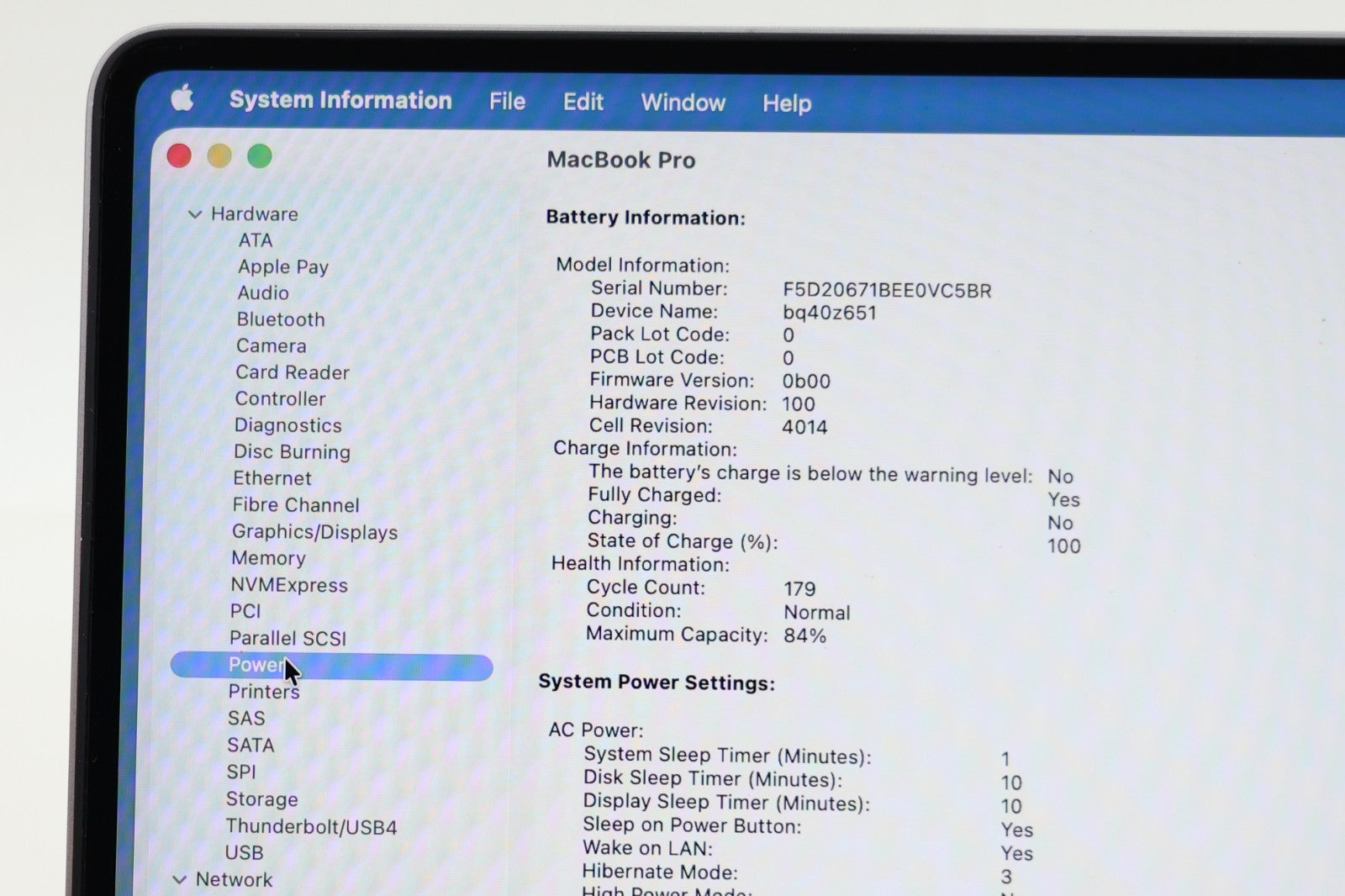The height and width of the screenshot is (896, 1345).
Task: Select Apple Pay in the sidebar
Action: coord(282,266)
